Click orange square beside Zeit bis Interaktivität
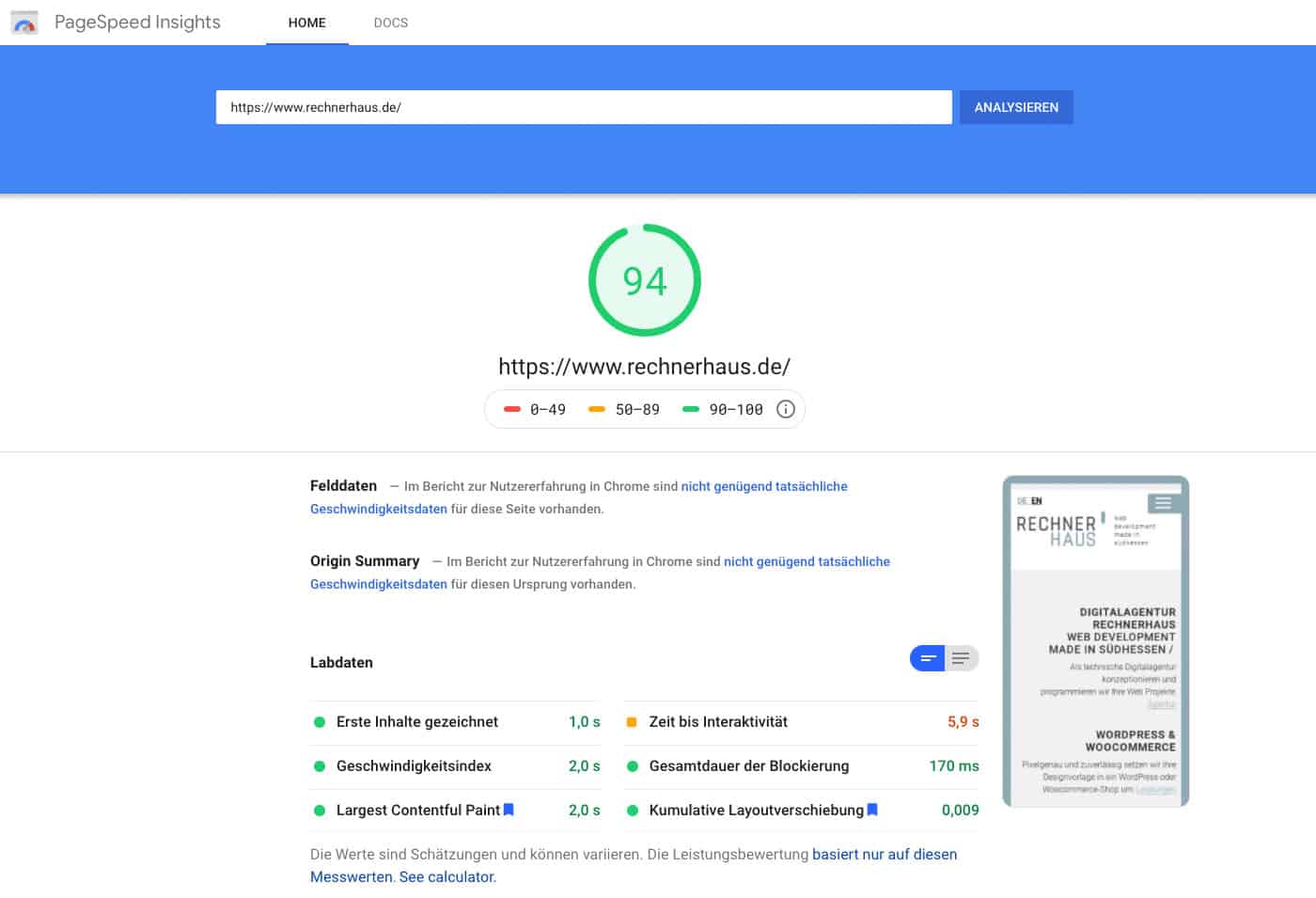The height and width of the screenshot is (898, 1316). pyautogui.click(x=632, y=722)
